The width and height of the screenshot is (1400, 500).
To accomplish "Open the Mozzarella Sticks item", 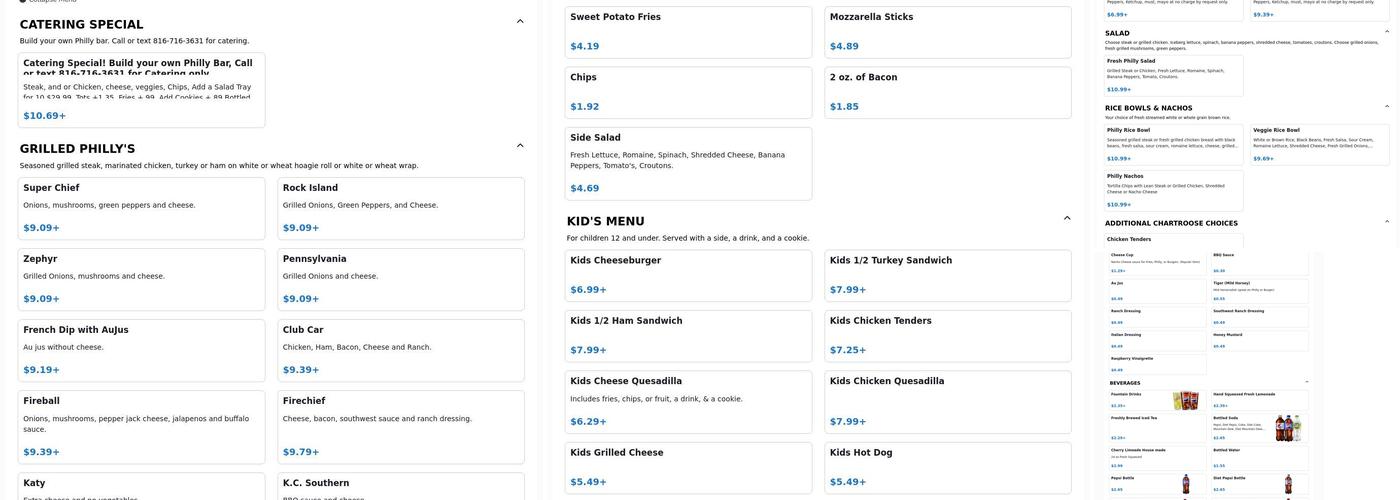I will (x=947, y=31).
